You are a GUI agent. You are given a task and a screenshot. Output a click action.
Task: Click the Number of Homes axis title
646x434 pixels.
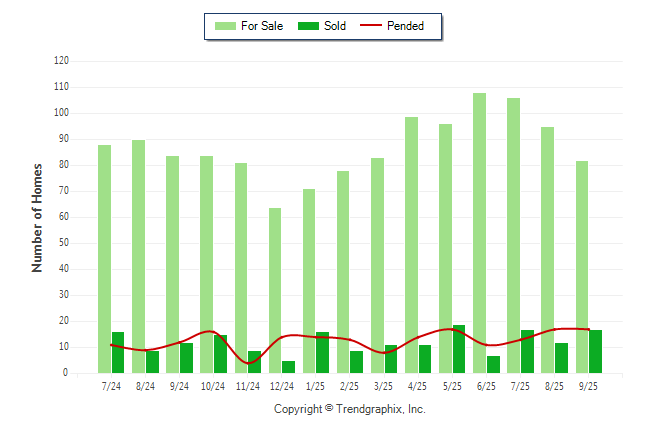38,217
